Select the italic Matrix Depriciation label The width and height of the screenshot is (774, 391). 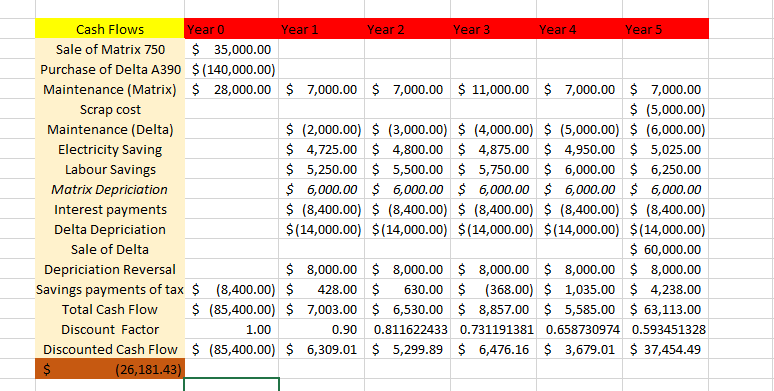[110, 190]
